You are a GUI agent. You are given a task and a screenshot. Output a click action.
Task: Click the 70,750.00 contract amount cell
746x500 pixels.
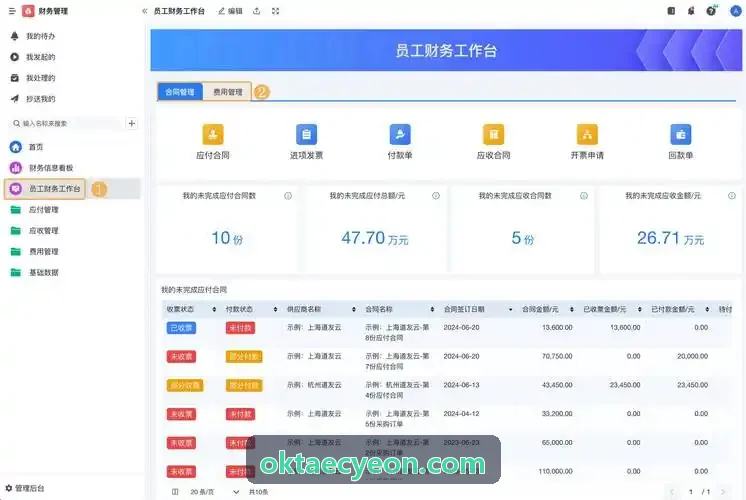tap(557, 356)
